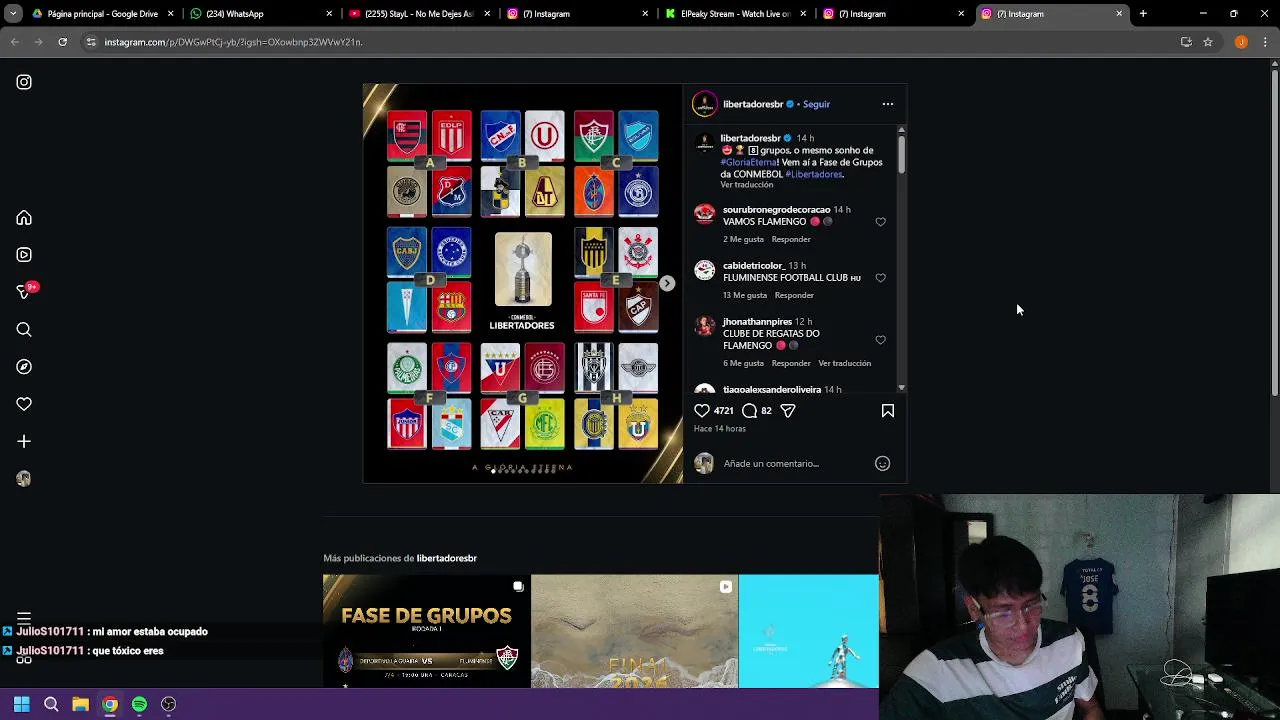The image size is (1280, 720).
Task: Install app icon in address bar
Action: pos(1186,42)
